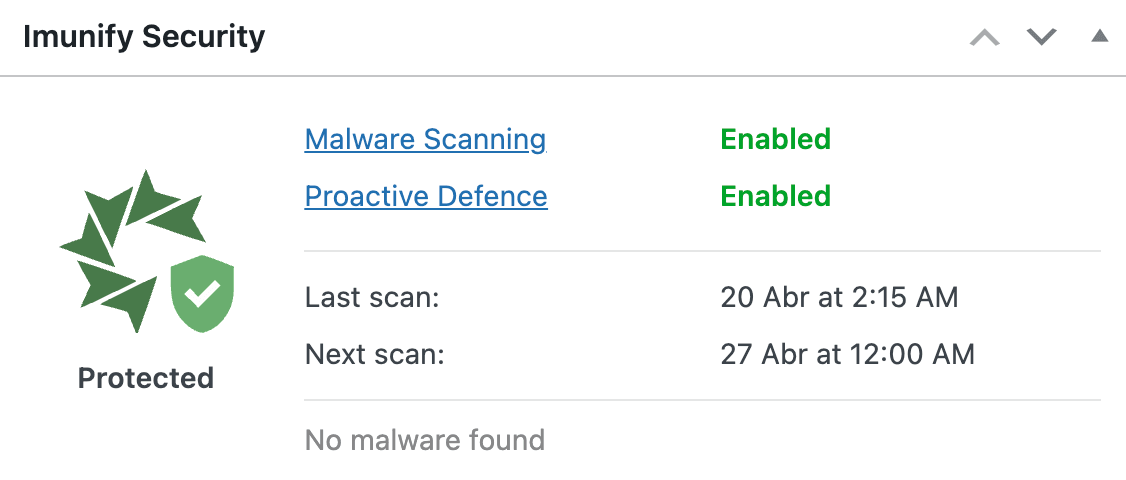Open the Proactive Defence link
Screen dimensions: 1126x480
(426, 196)
